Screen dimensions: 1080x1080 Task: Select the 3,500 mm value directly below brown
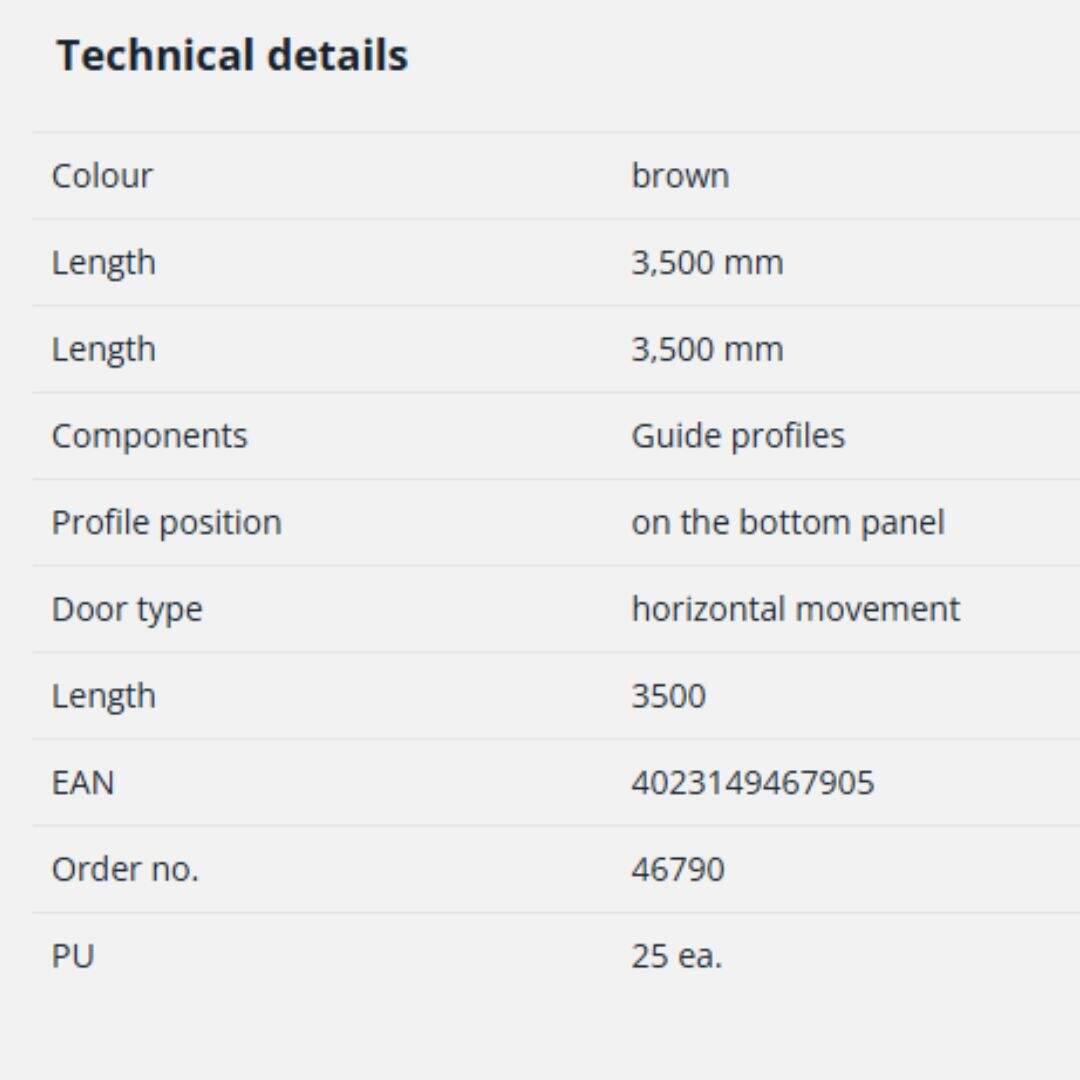click(707, 263)
